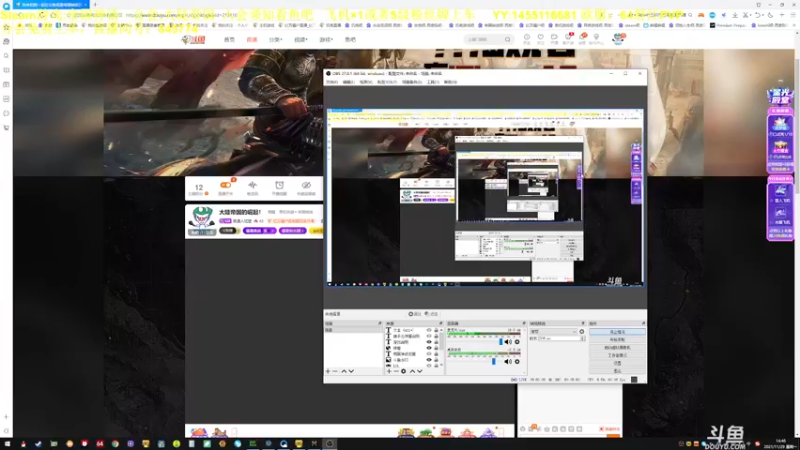The width and height of the screenshot is (800, 450).
Task: Adjust the first mixer channel volume slider
Action: coord(501,342)
